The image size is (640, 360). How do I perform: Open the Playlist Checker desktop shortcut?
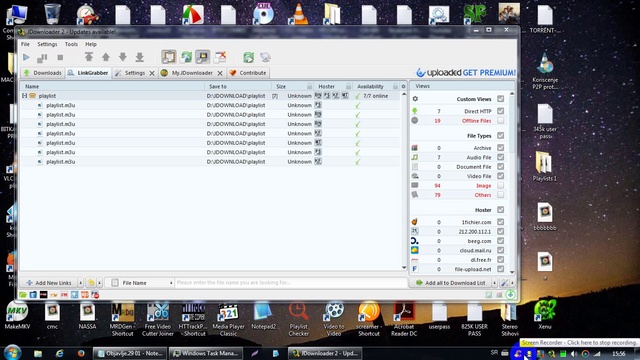pyautogui.click(x=299, y=320)
